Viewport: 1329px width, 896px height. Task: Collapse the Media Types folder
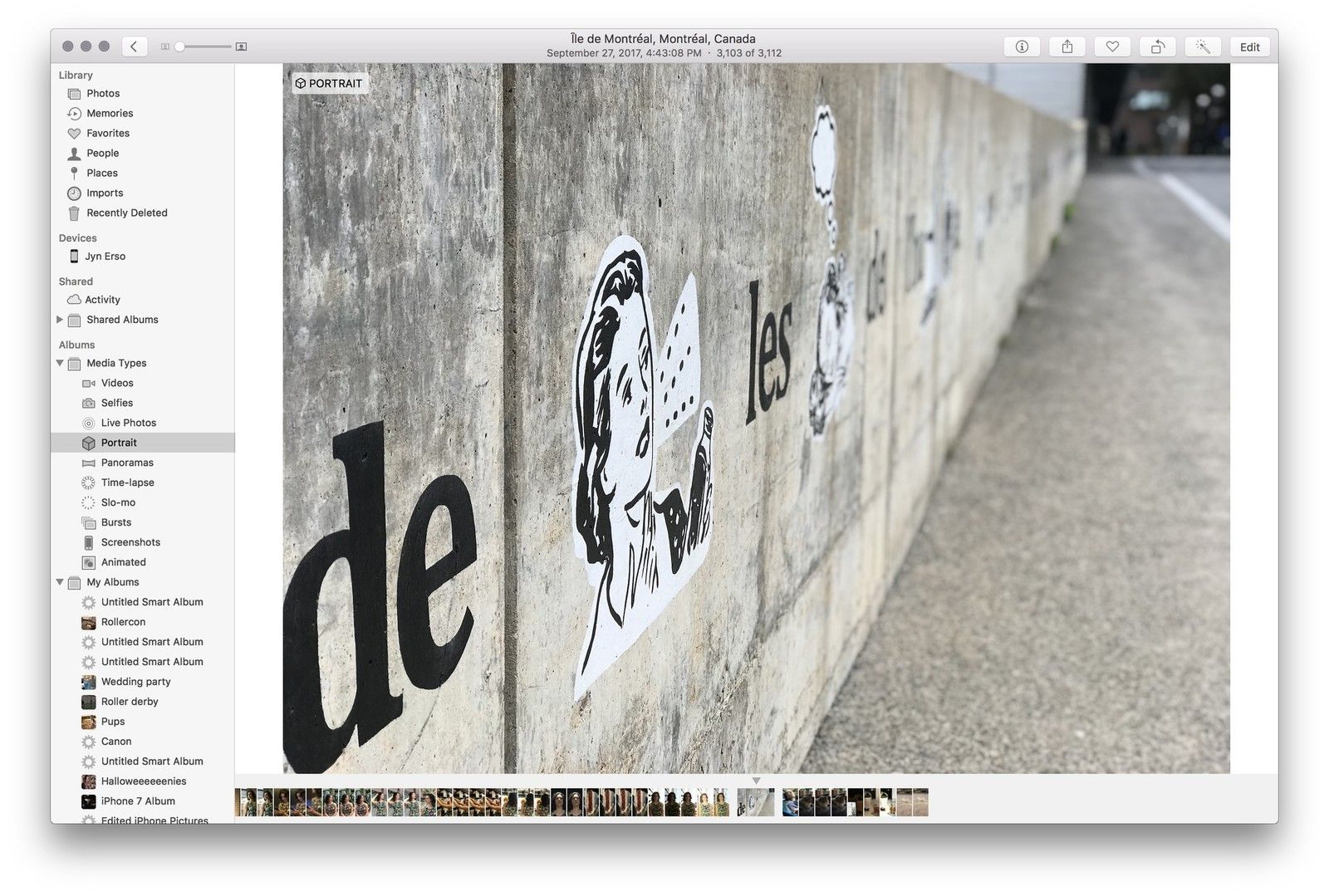click(x=60, y=364)
